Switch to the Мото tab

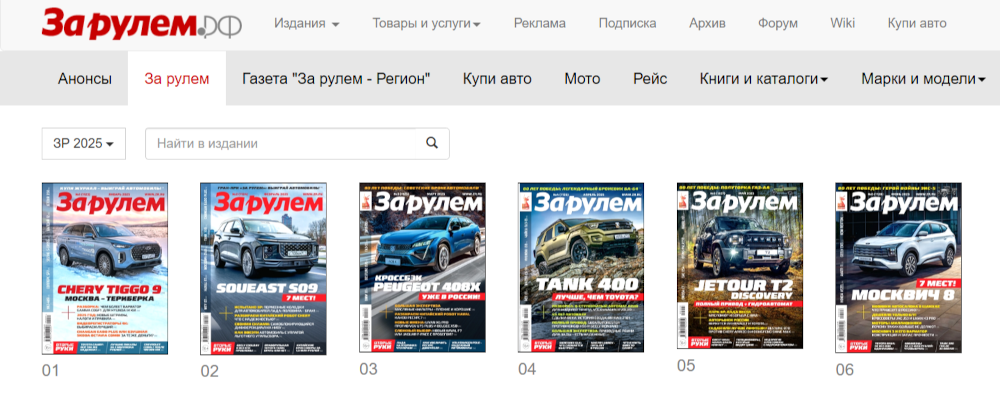582,79
